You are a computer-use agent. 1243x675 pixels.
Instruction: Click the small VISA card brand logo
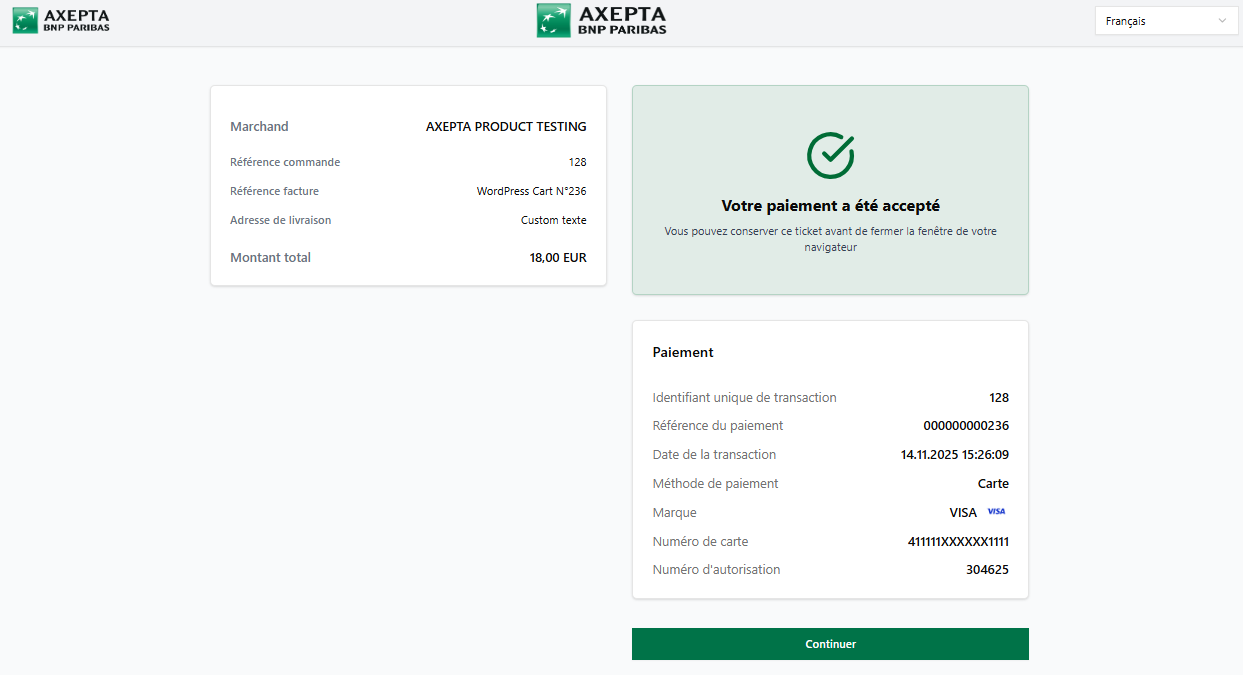(x=995, y=511)
